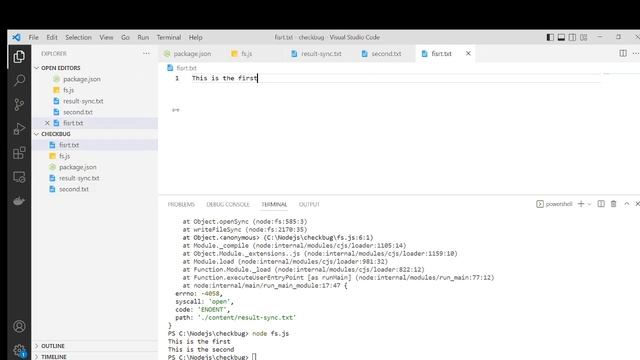The width and height of the screenshot is (640, 360).
Task: Open the Selection menu
Action: (78, 37)
